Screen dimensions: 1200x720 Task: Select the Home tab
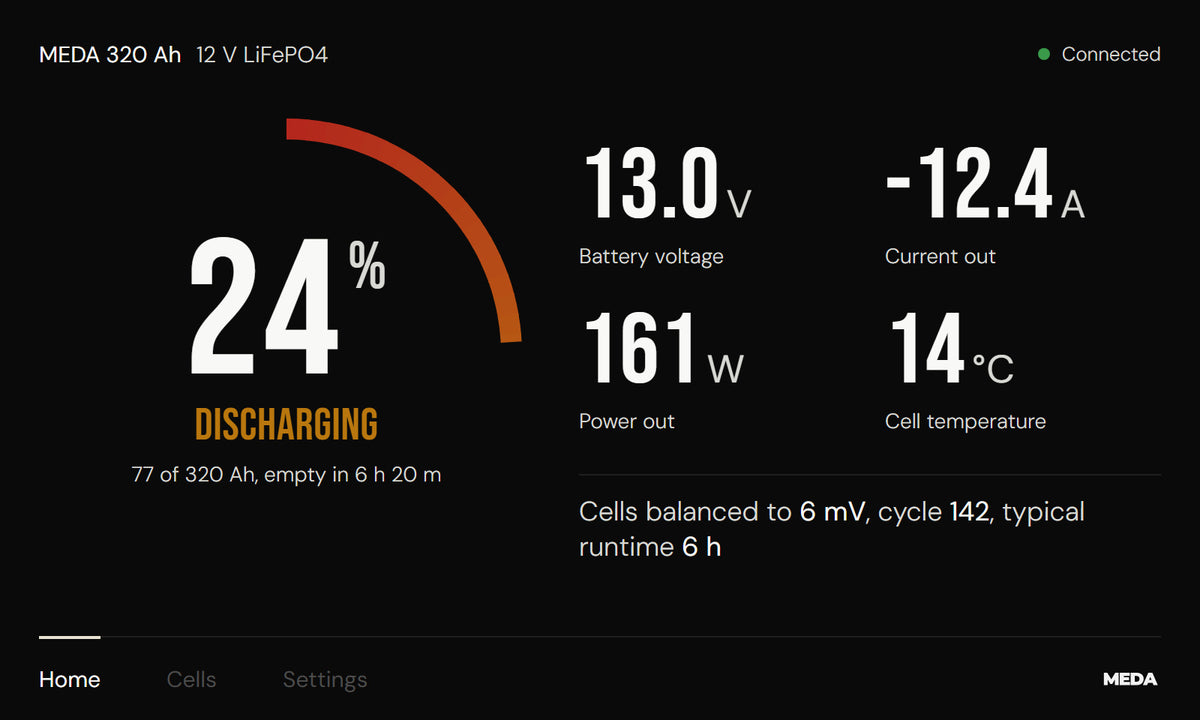(70, 680)
